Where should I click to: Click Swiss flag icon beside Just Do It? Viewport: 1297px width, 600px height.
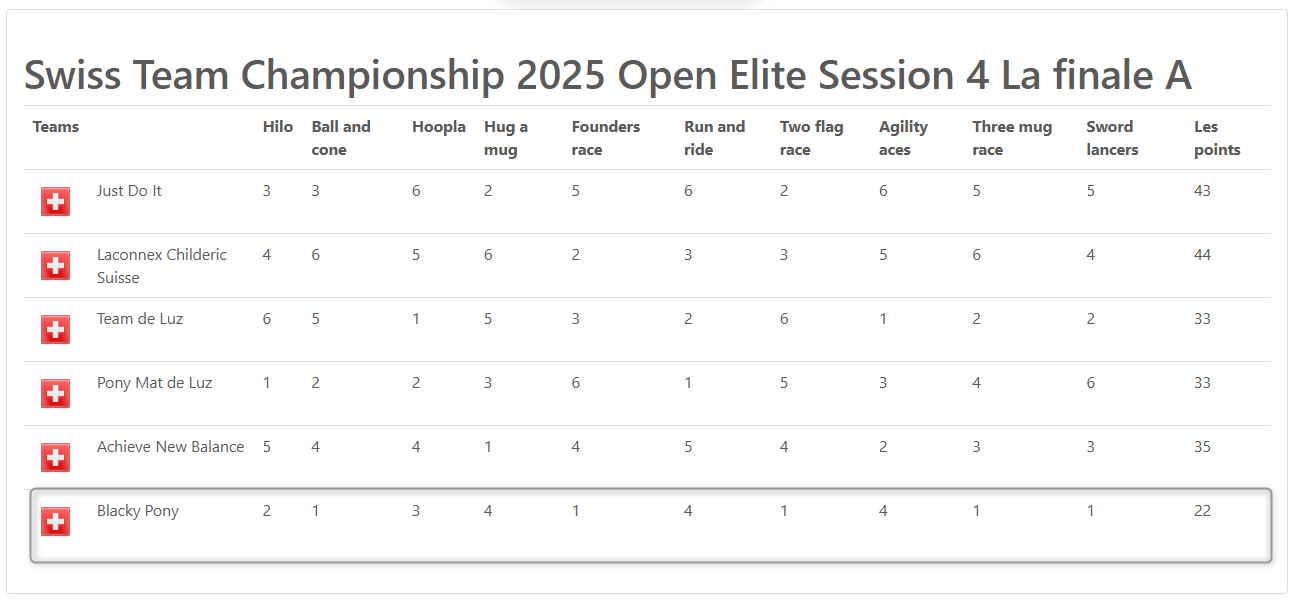click(x=56, y=201)
